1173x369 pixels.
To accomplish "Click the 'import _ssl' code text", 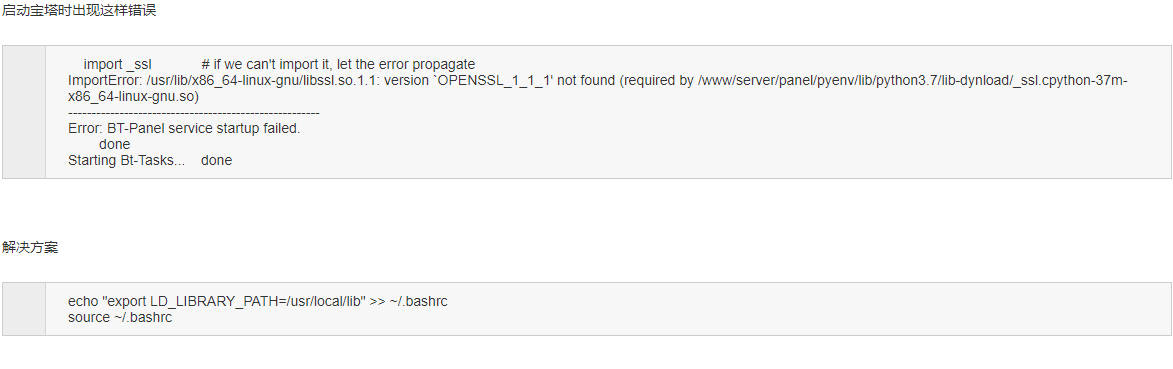I will pos(117,64).
